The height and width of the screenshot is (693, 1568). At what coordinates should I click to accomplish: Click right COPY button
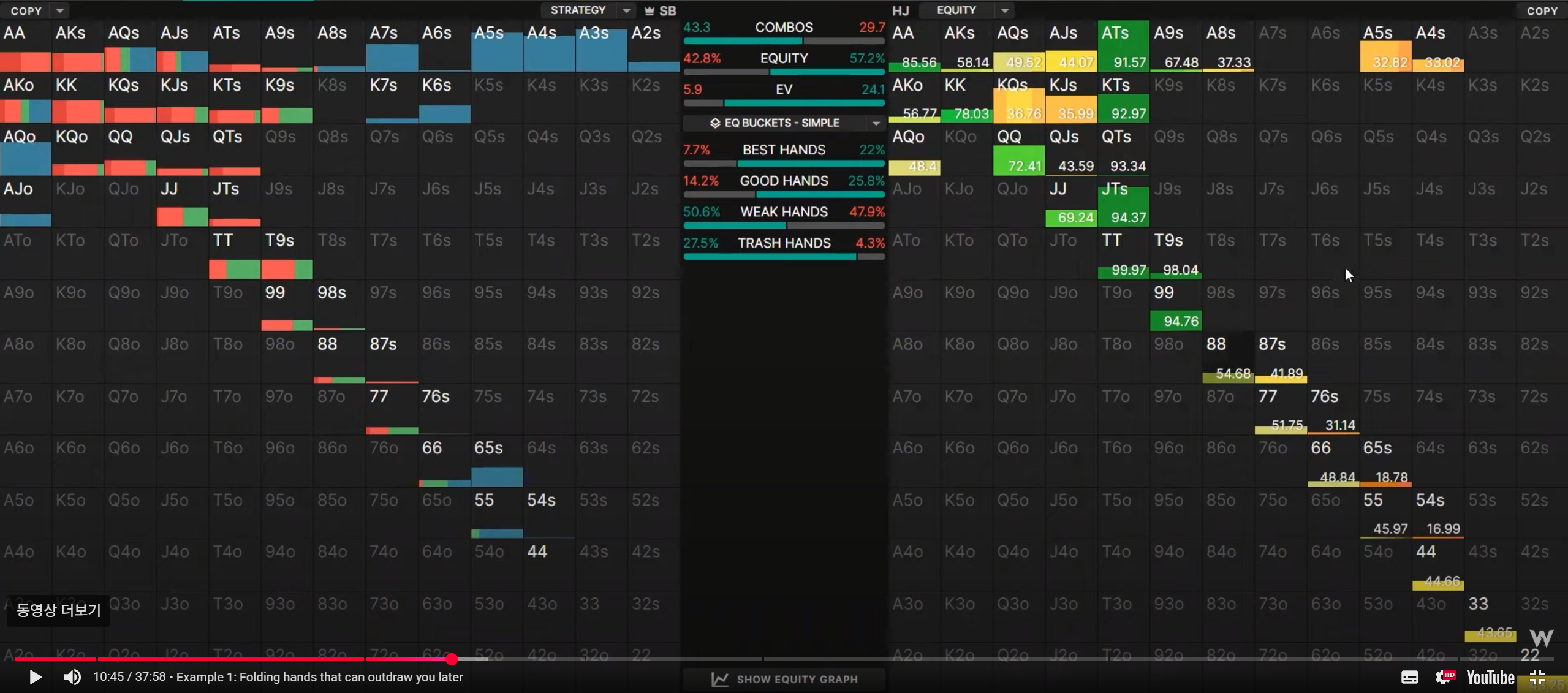pos(1542,10)
